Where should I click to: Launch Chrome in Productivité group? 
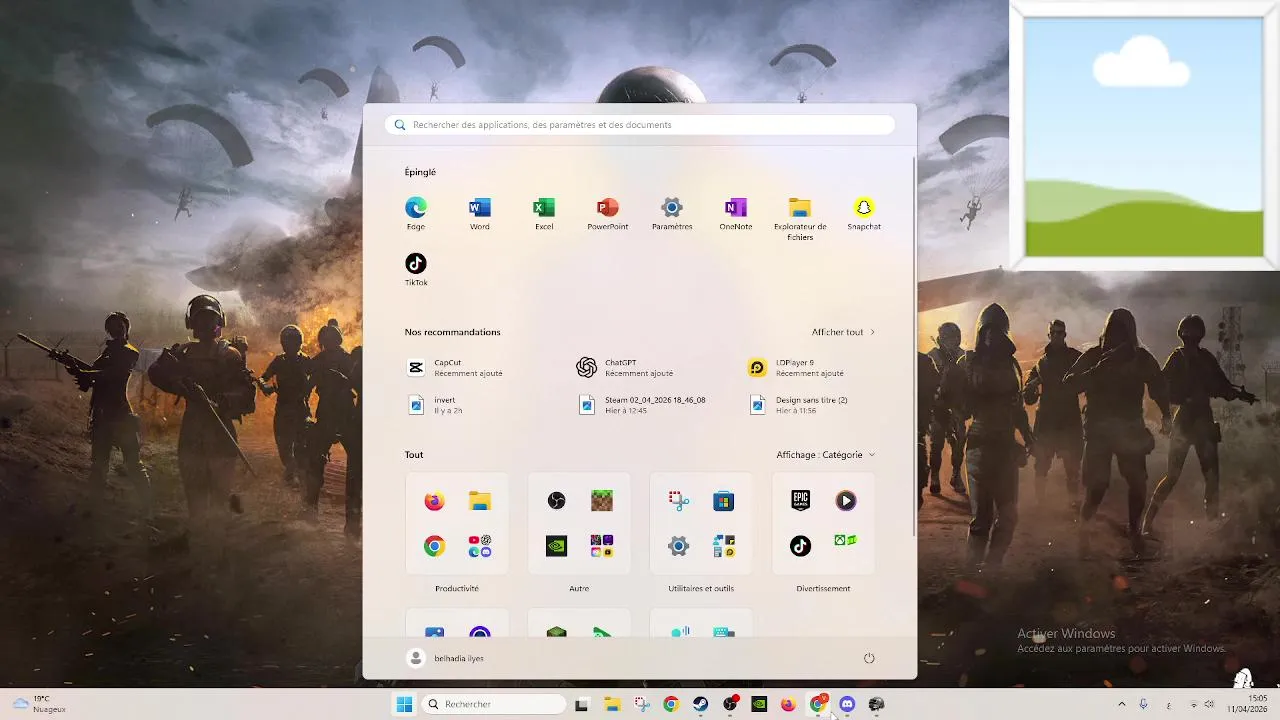(x=434, y=546)
